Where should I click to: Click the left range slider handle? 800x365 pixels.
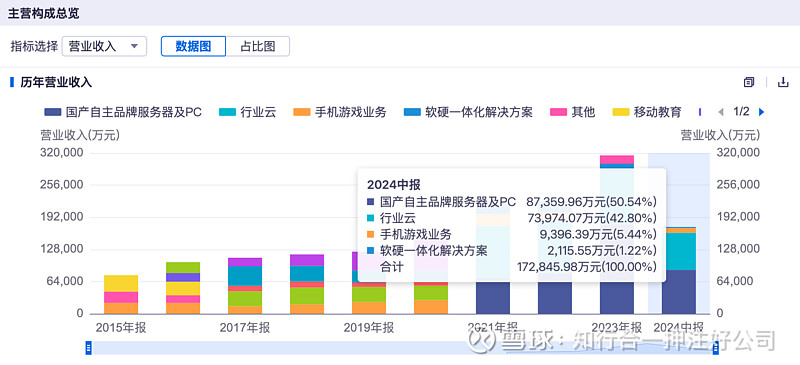(89, 348)
